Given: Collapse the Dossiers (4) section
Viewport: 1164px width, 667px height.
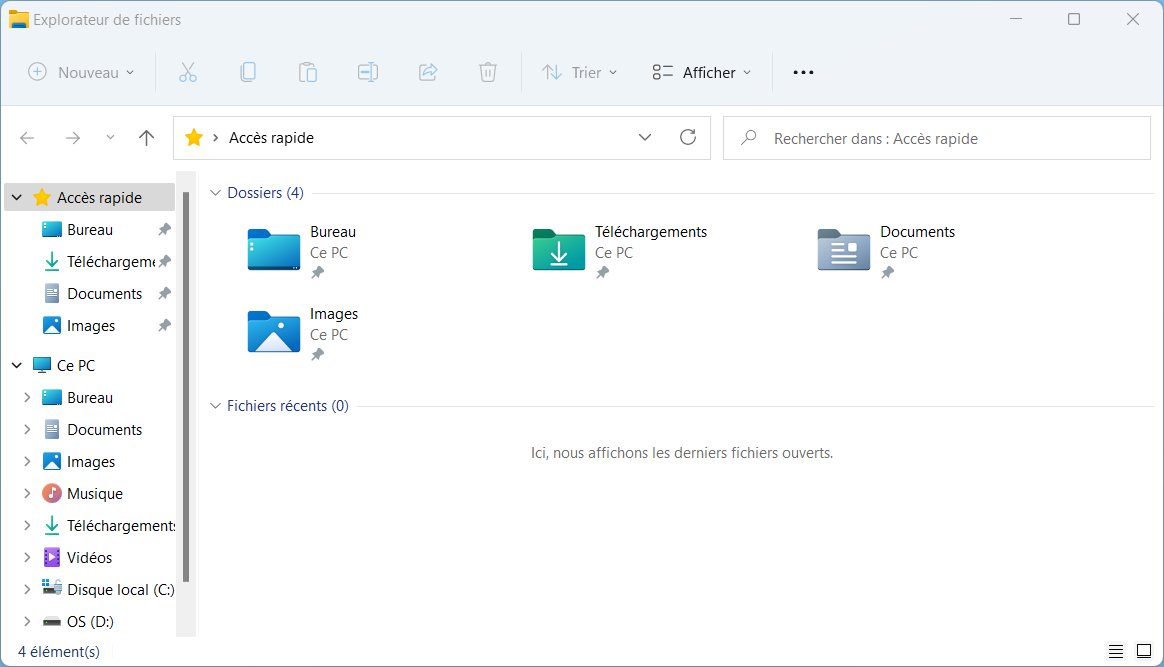Looking at the screenshot, I should click(215, 193).
